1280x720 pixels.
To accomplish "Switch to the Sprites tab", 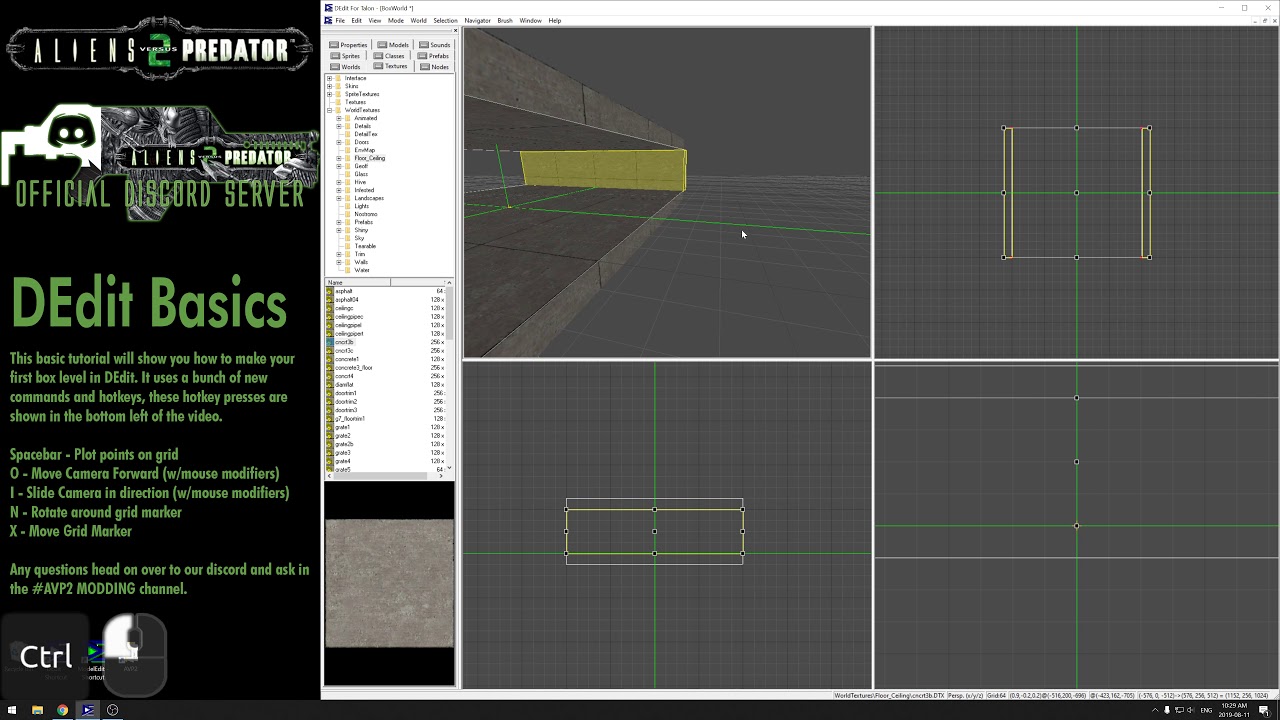I will pyautogui.click(x=345, y=56).
